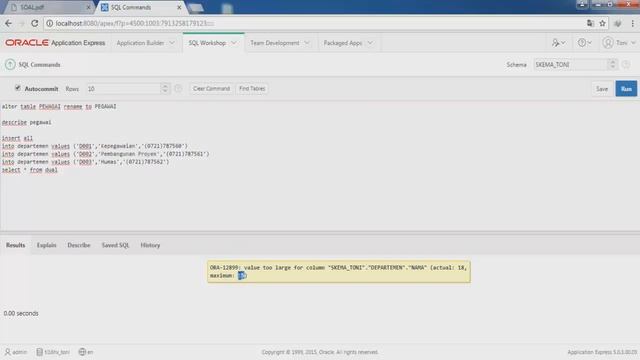Open the Chrome three-dot menu
The height and width of the screenshot is (360, 640).
pos(633,23)
